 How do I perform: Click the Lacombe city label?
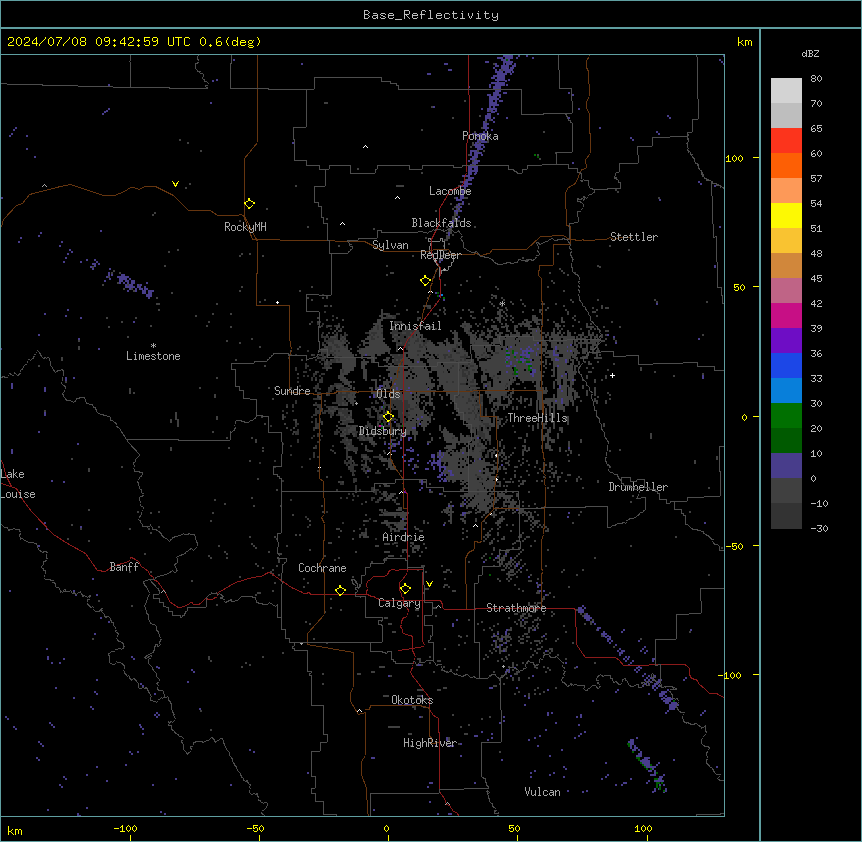(x=450, y=191)
